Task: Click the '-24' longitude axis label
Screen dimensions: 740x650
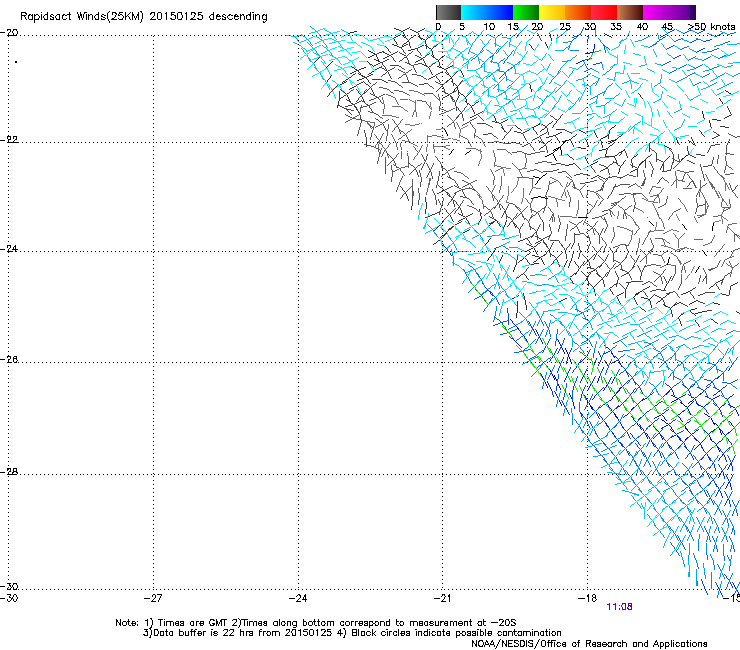Action: click(298, 599)
